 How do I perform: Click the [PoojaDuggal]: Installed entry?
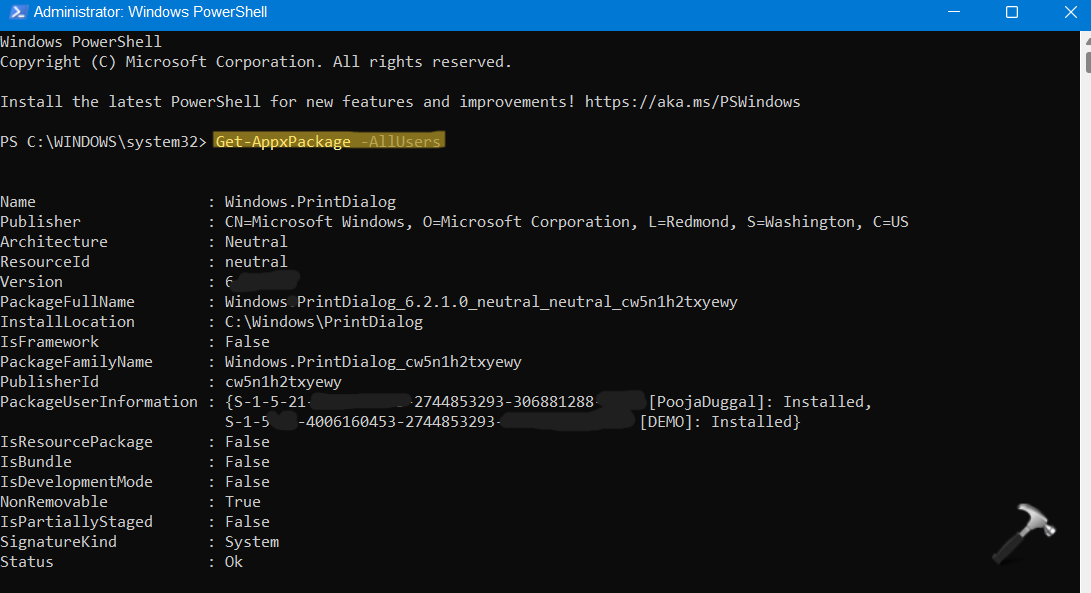click(759, 402)
